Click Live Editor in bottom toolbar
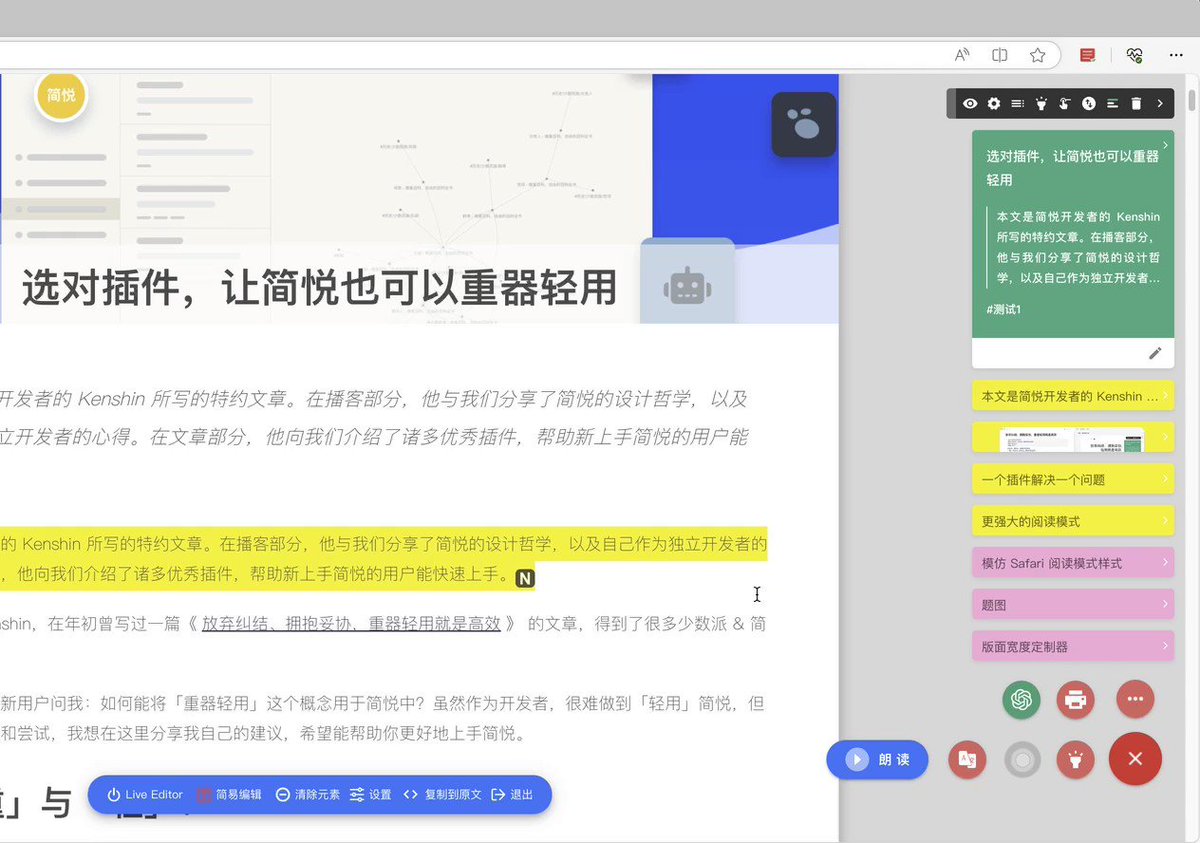The image size is (1200, 843). (145, 795)
